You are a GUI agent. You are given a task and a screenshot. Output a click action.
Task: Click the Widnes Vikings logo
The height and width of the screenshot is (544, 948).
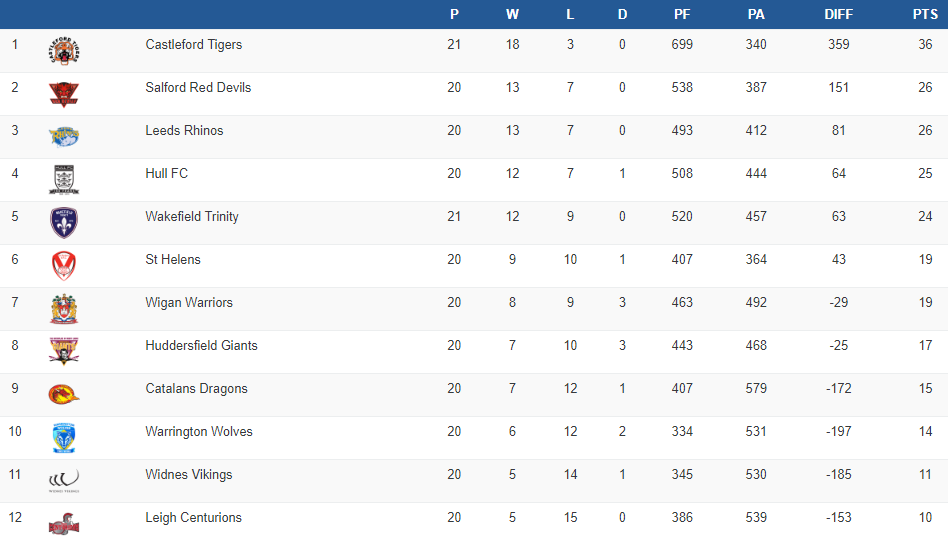point(64,481)
